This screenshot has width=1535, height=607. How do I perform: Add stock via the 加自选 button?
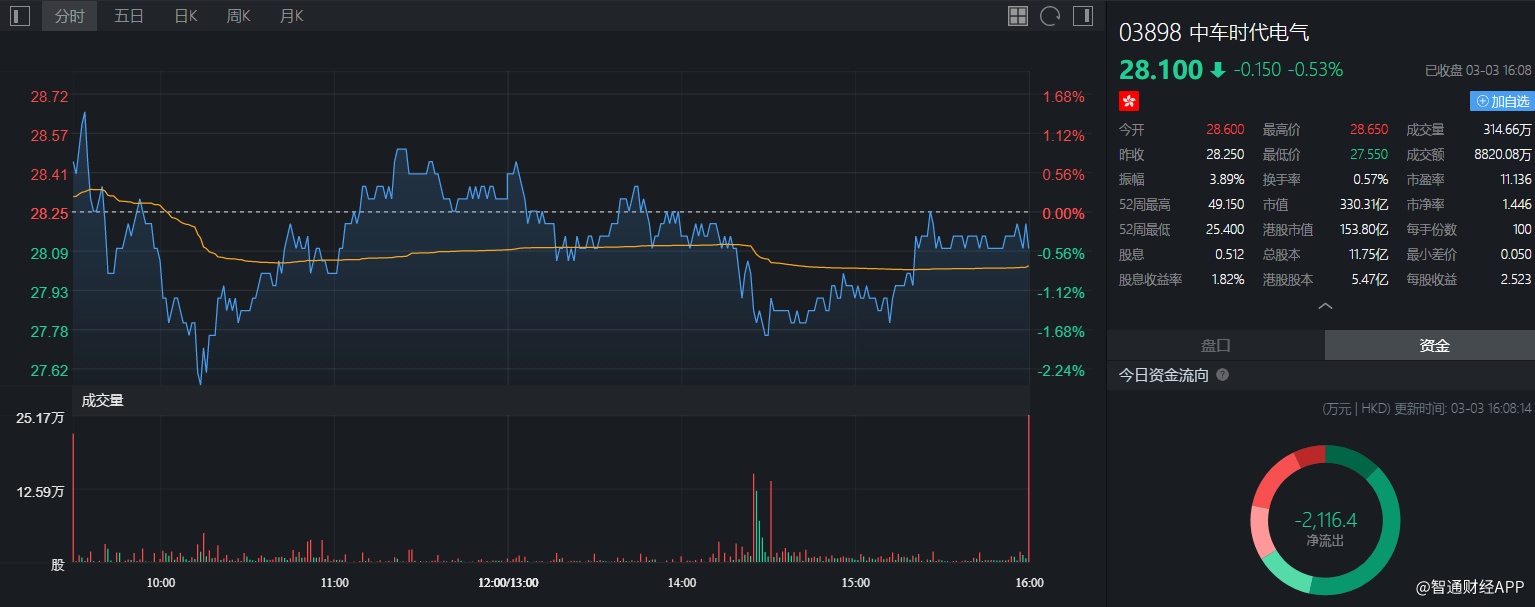click(1502, 101)
